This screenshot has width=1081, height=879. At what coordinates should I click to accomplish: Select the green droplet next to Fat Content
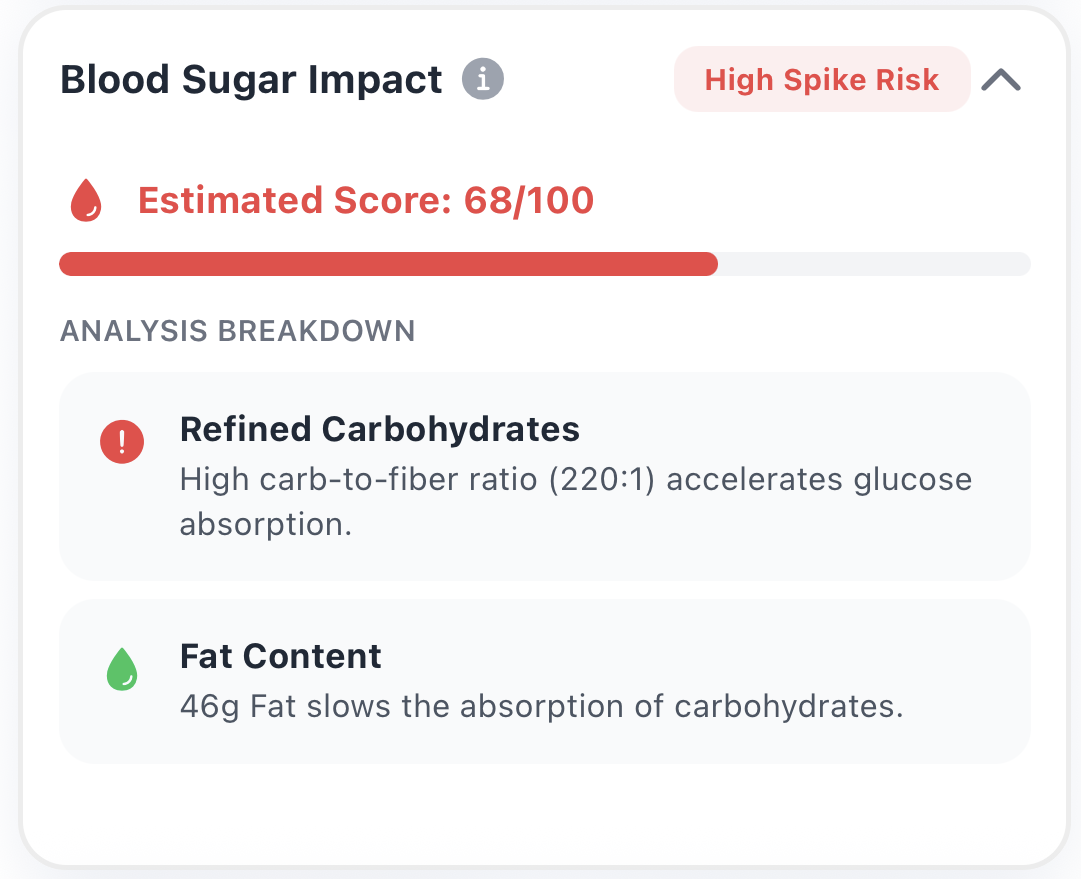122,668
